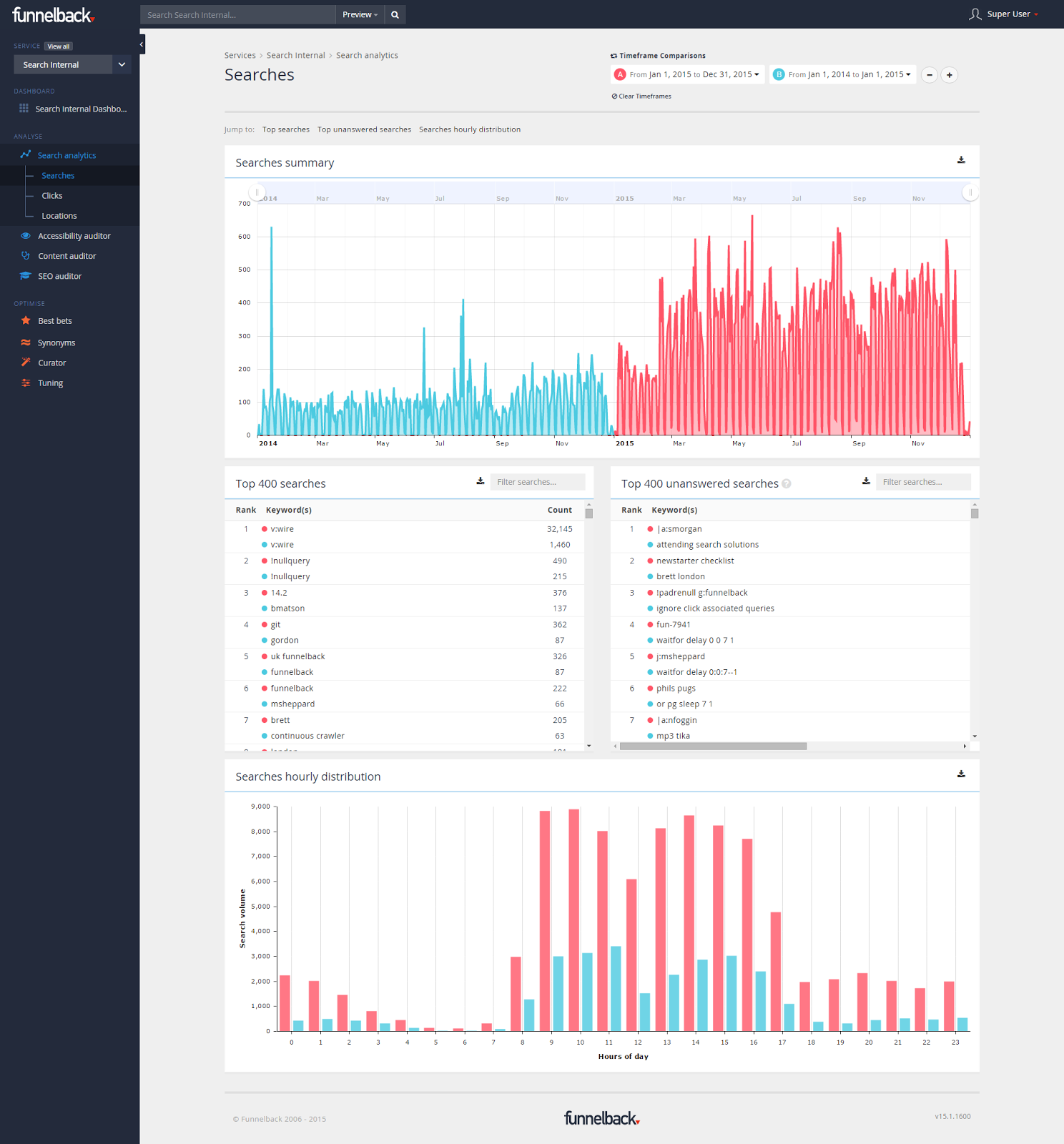Image resolution: width=1064 pixels, height=1144 pixels.
Task: Open Synonyms in the Optimise section
Action: tap(56, 343)
